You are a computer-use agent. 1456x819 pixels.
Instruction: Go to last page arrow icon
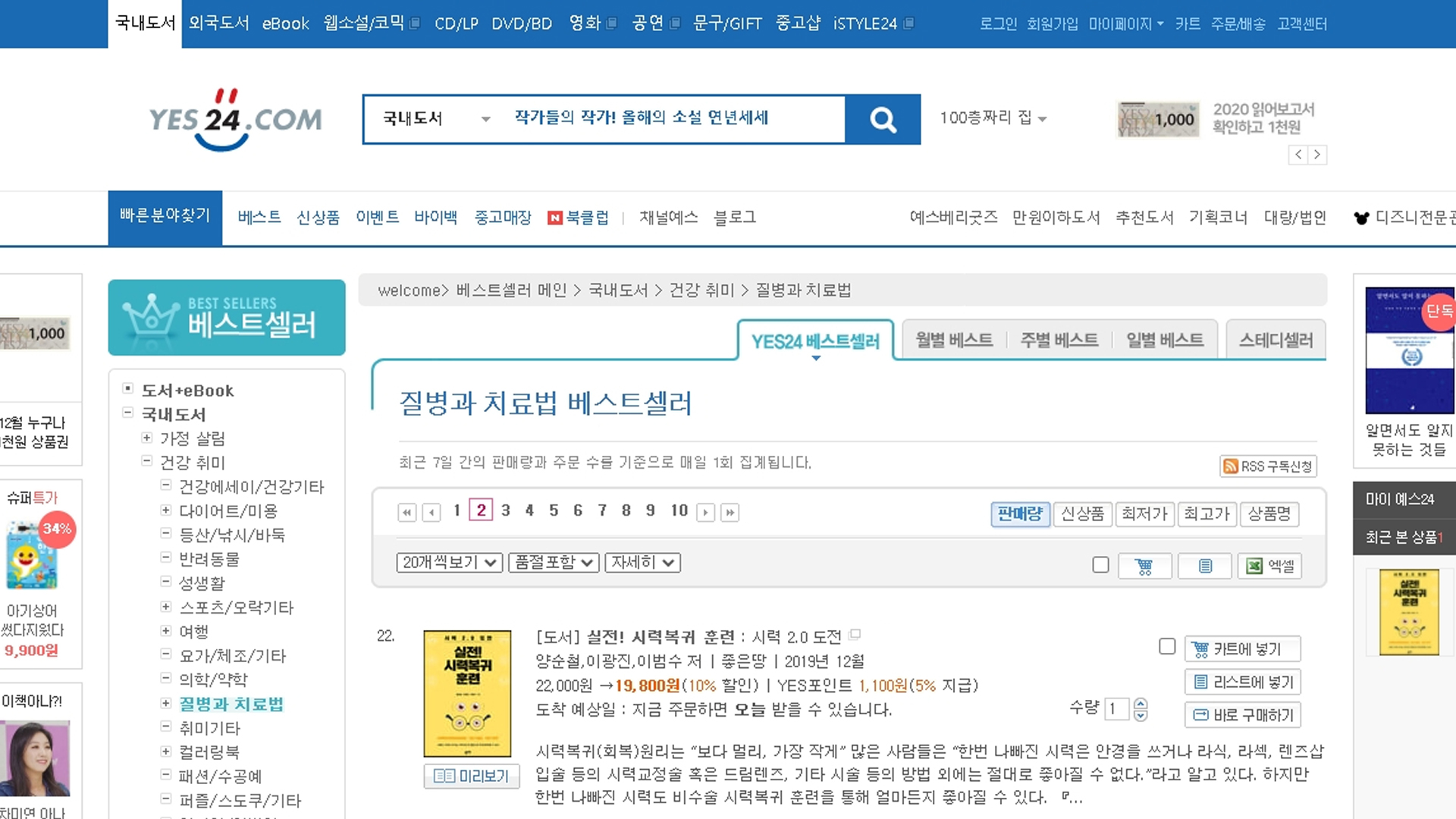(730, 512)
